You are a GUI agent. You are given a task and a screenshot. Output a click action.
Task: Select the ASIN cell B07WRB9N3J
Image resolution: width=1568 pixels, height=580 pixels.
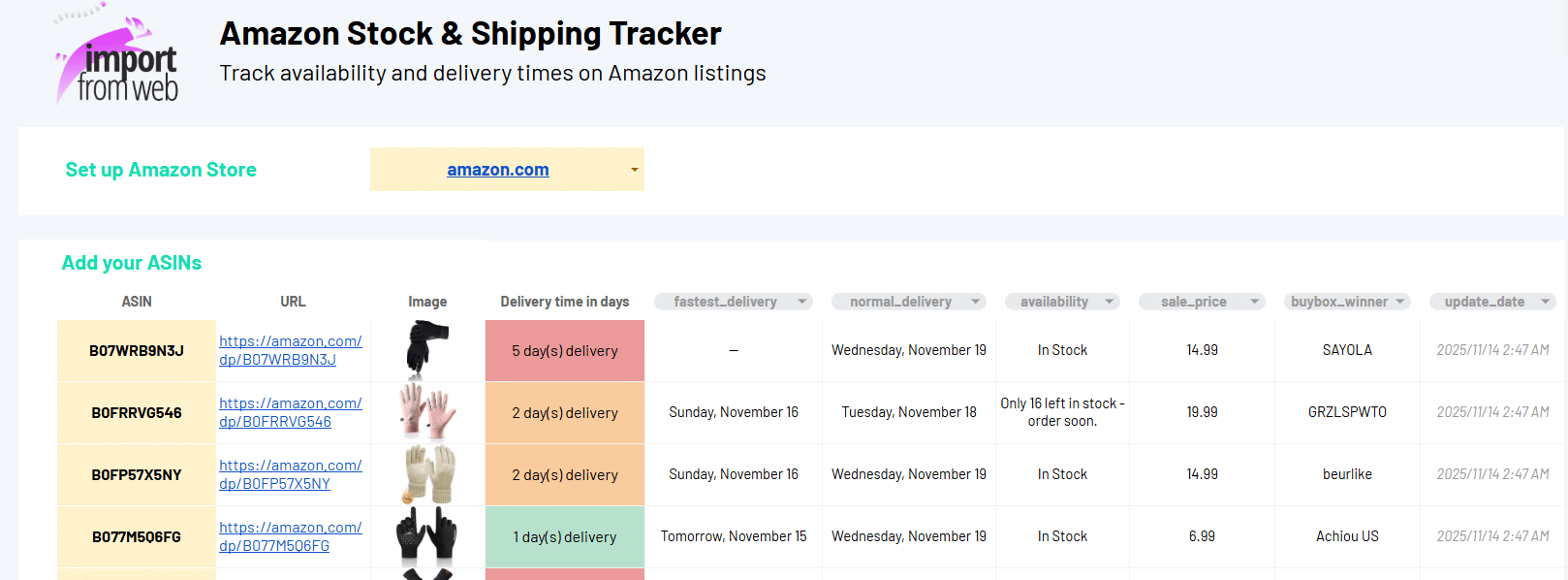click(x=137, y=351)
